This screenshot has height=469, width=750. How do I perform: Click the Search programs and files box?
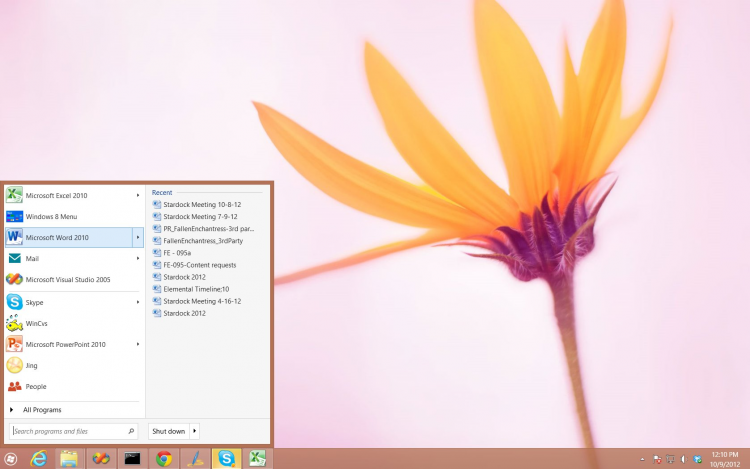70,431
